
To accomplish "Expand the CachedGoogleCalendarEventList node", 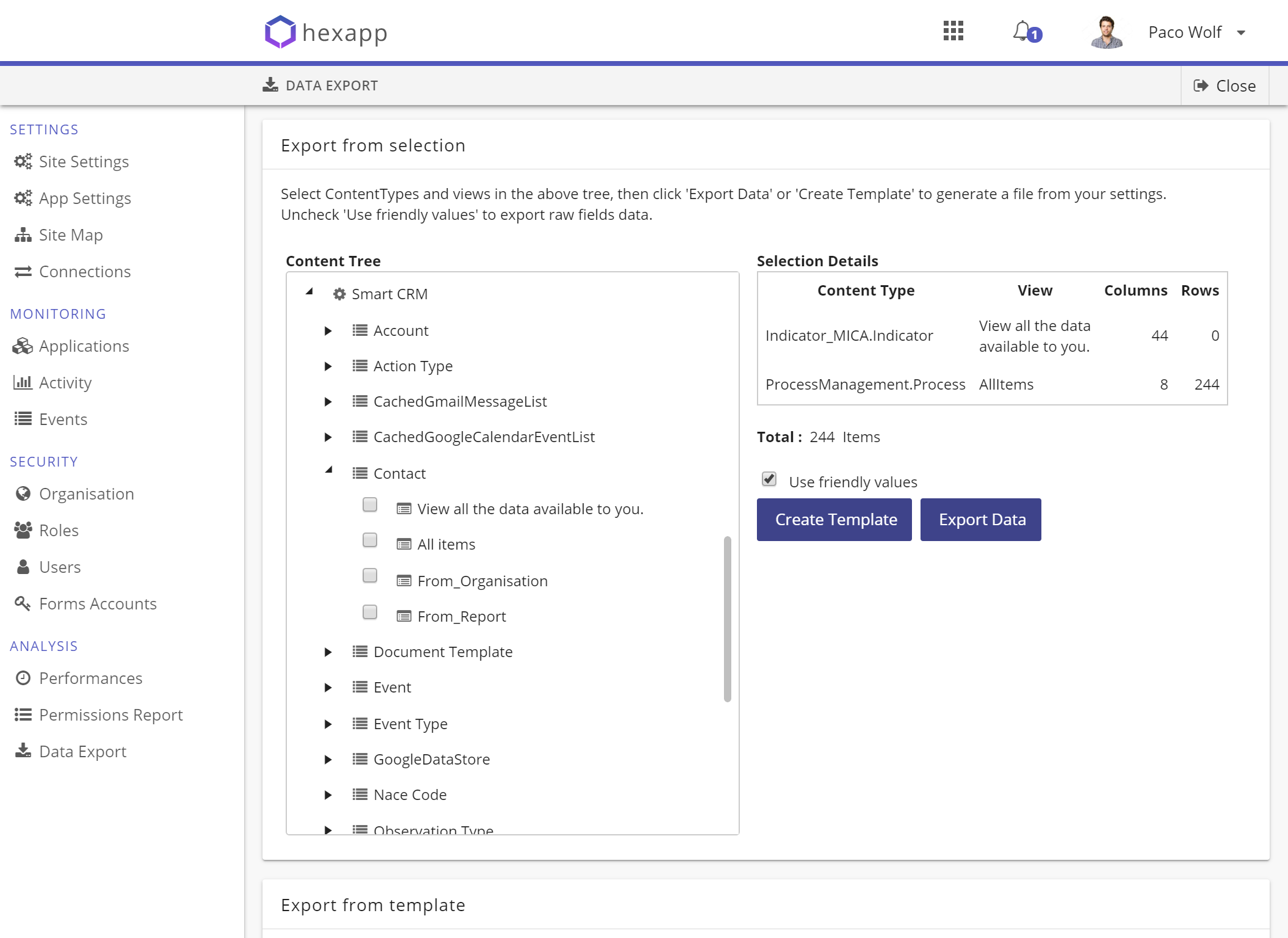I will click(328, 437).
